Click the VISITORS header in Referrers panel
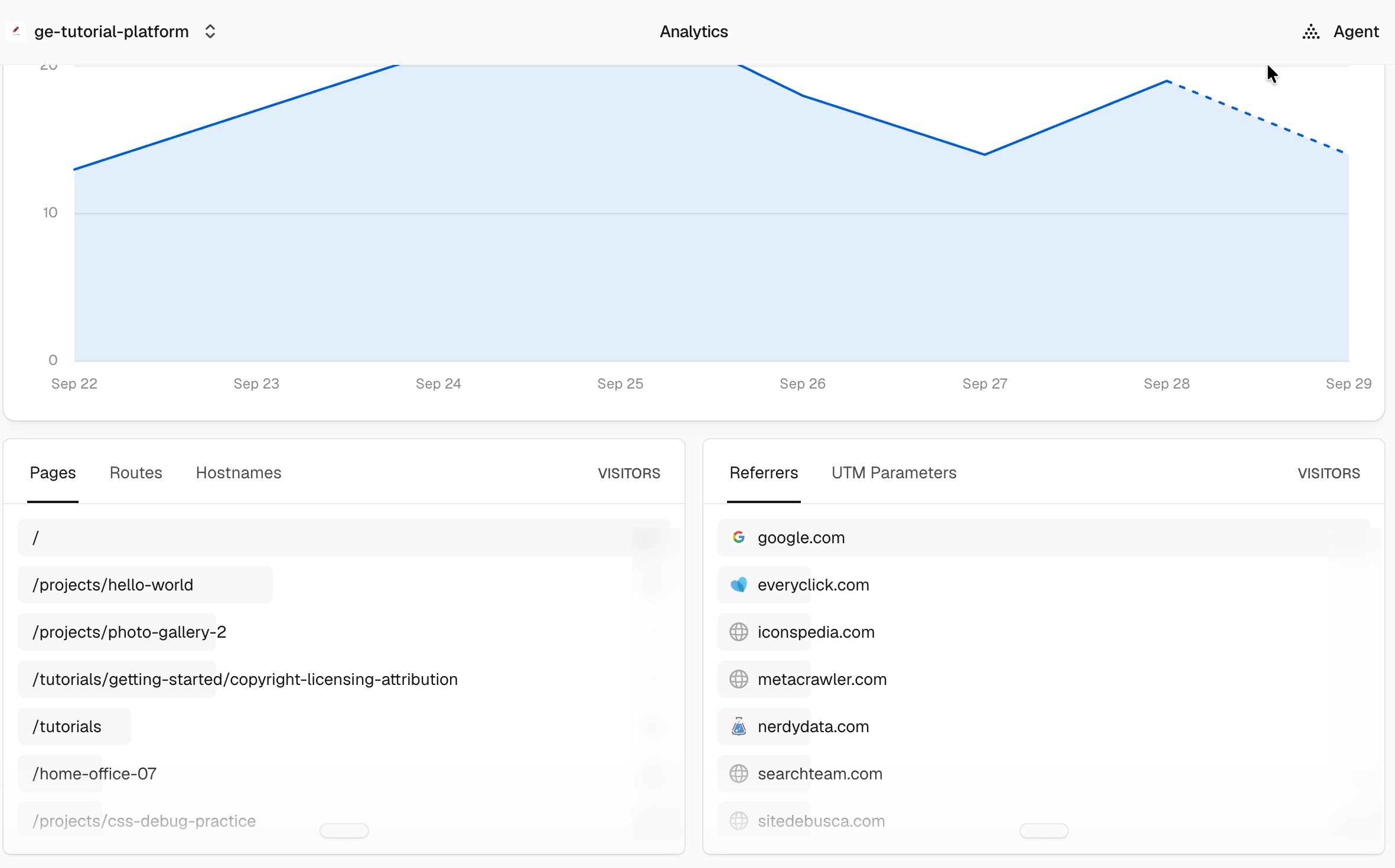This screenshot has width=1395, height=868. 1329,474
